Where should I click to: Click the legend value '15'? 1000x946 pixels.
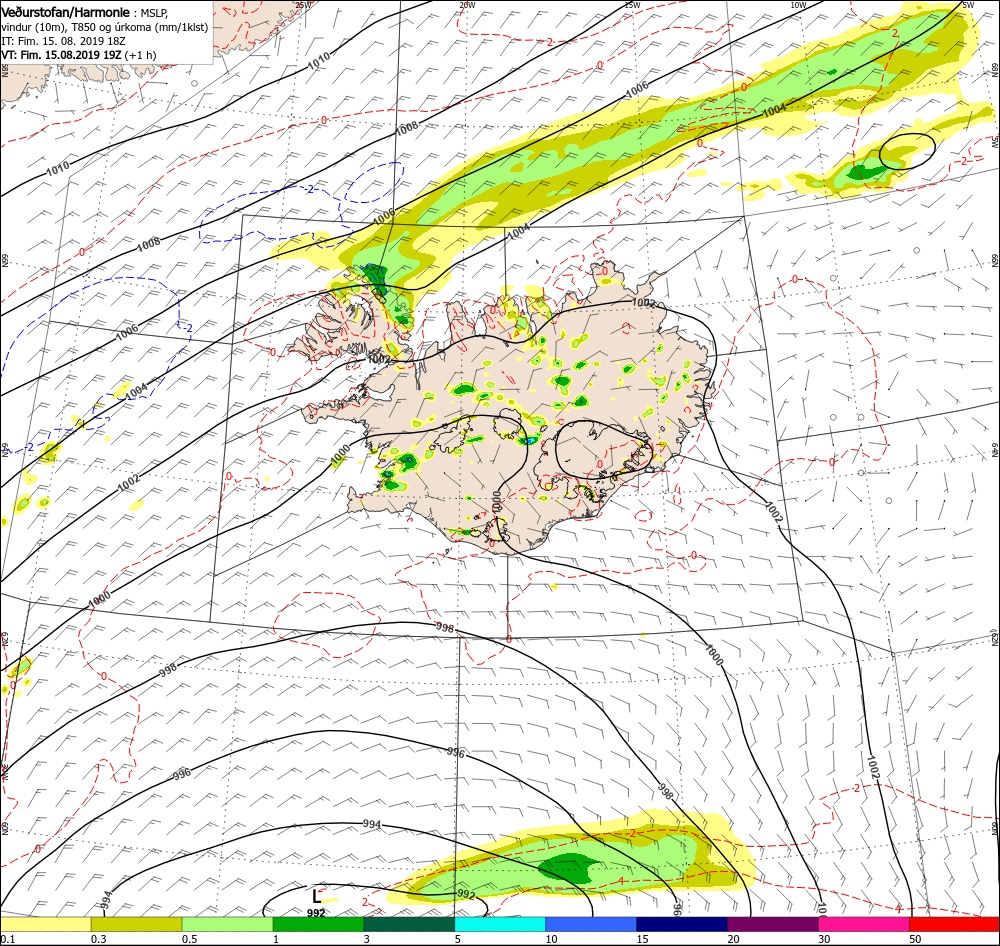642,939
